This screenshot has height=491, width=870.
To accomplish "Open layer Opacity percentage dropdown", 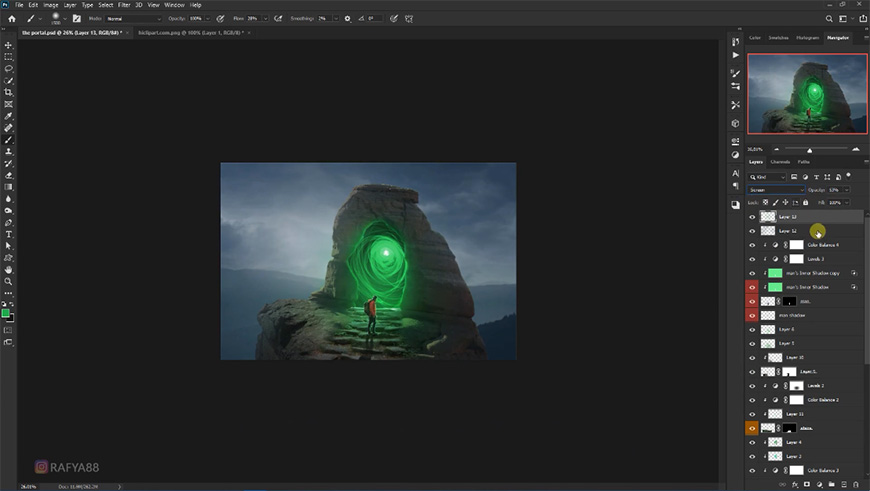I will [x=847, y=190].
